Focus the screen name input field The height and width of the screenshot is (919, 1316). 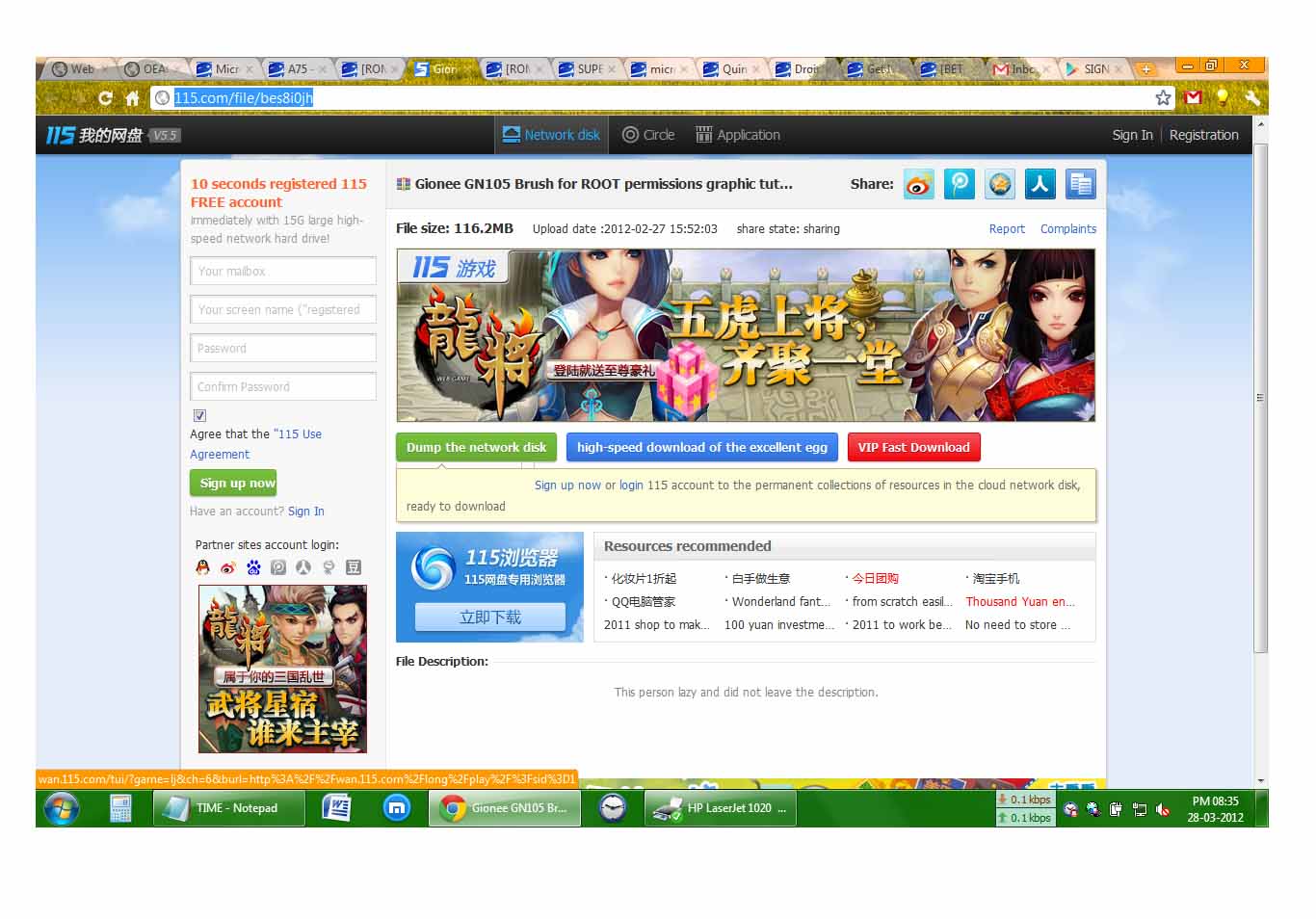283,309
